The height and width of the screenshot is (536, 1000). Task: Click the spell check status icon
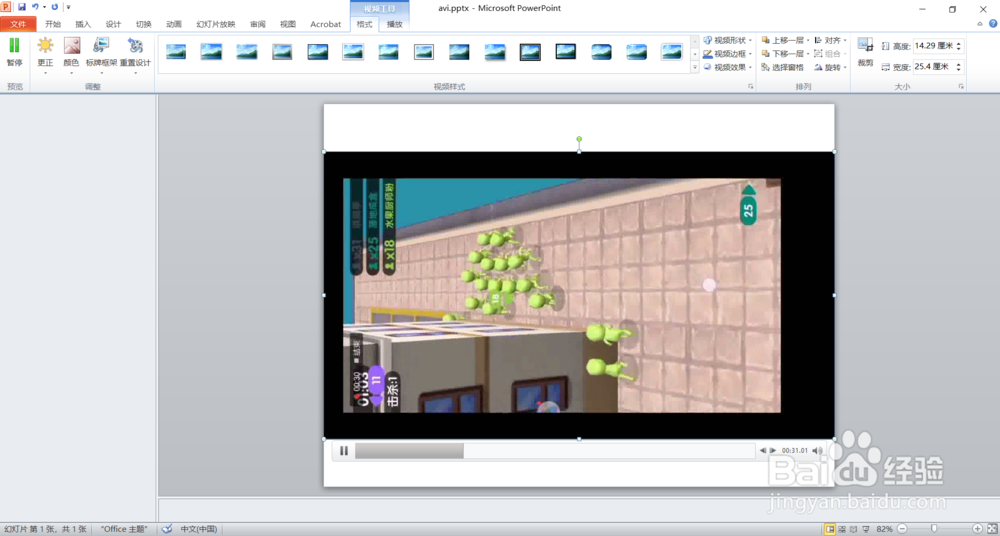coord(167,529)
